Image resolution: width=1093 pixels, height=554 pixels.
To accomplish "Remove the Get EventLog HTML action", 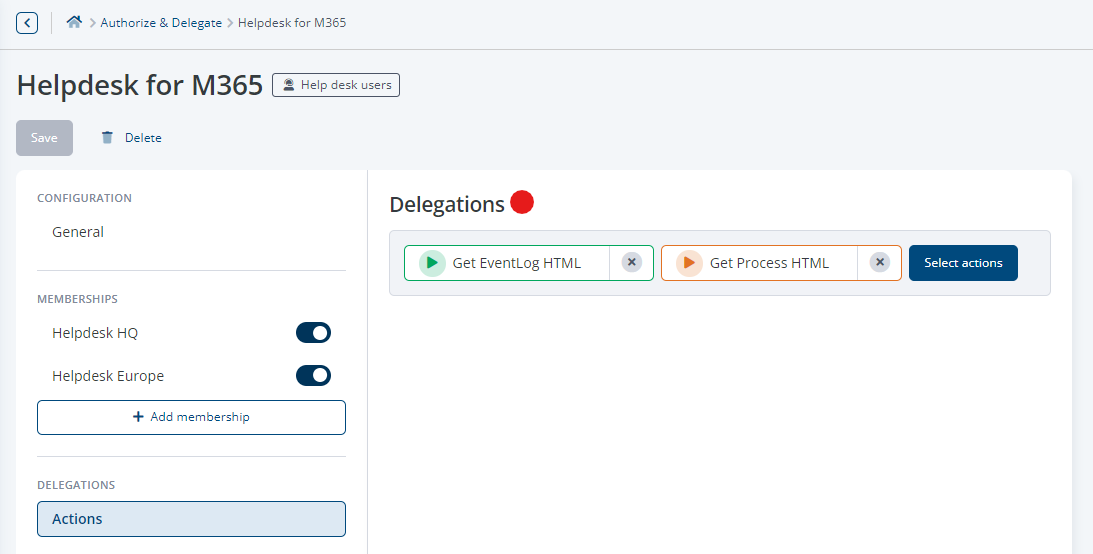I will tap(632, 263).
